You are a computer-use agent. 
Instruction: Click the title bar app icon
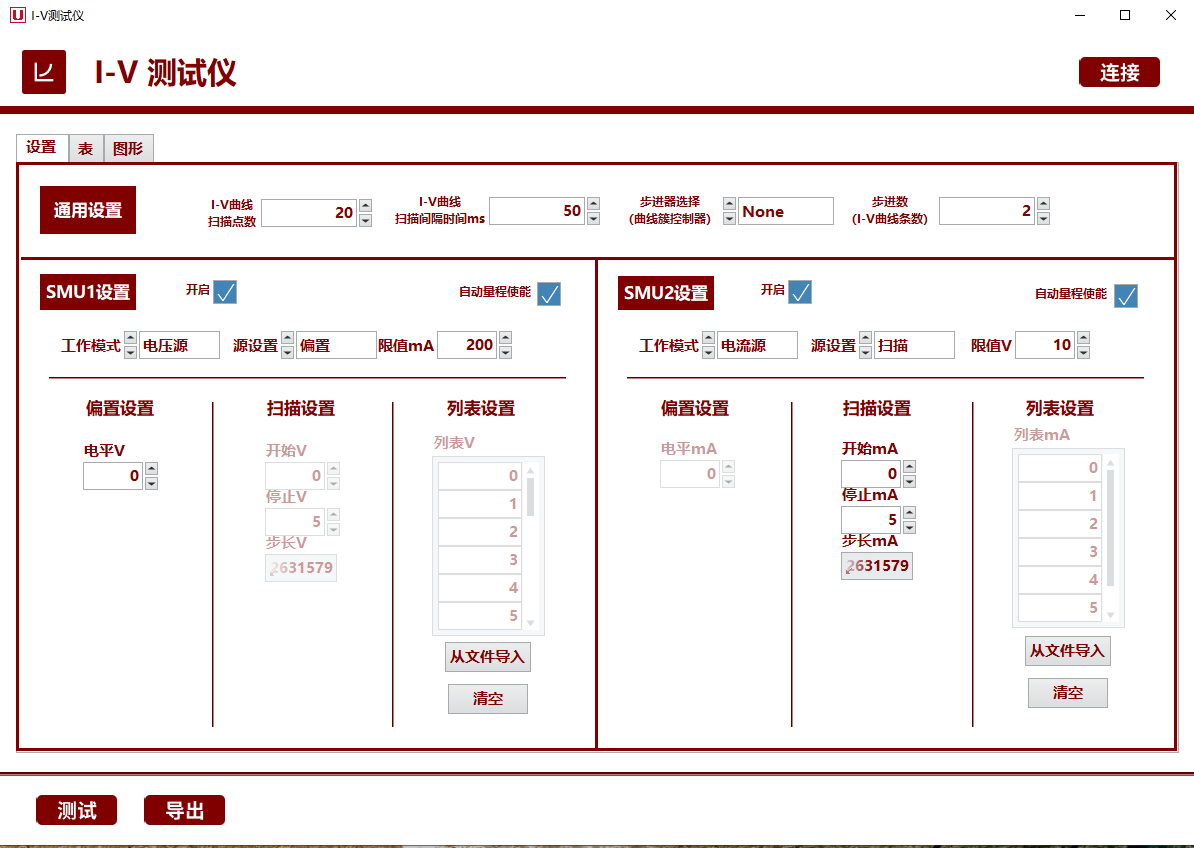coord(18,15)
